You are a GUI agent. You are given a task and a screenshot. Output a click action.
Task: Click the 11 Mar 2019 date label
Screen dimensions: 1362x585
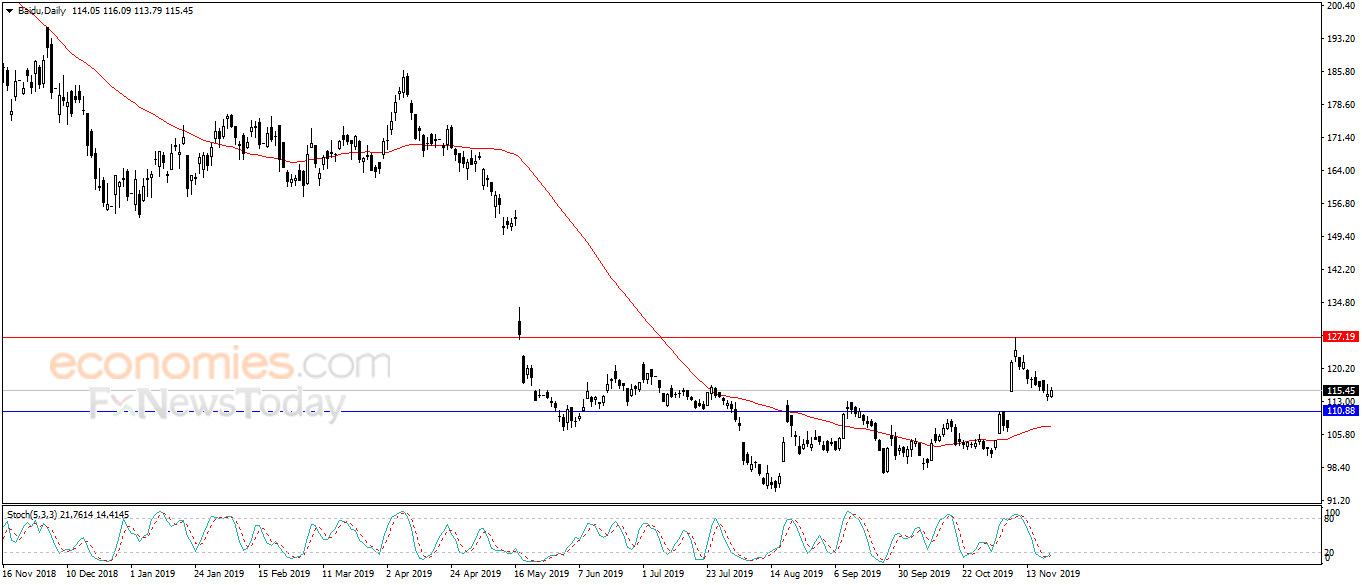click(x=348, y=574)
